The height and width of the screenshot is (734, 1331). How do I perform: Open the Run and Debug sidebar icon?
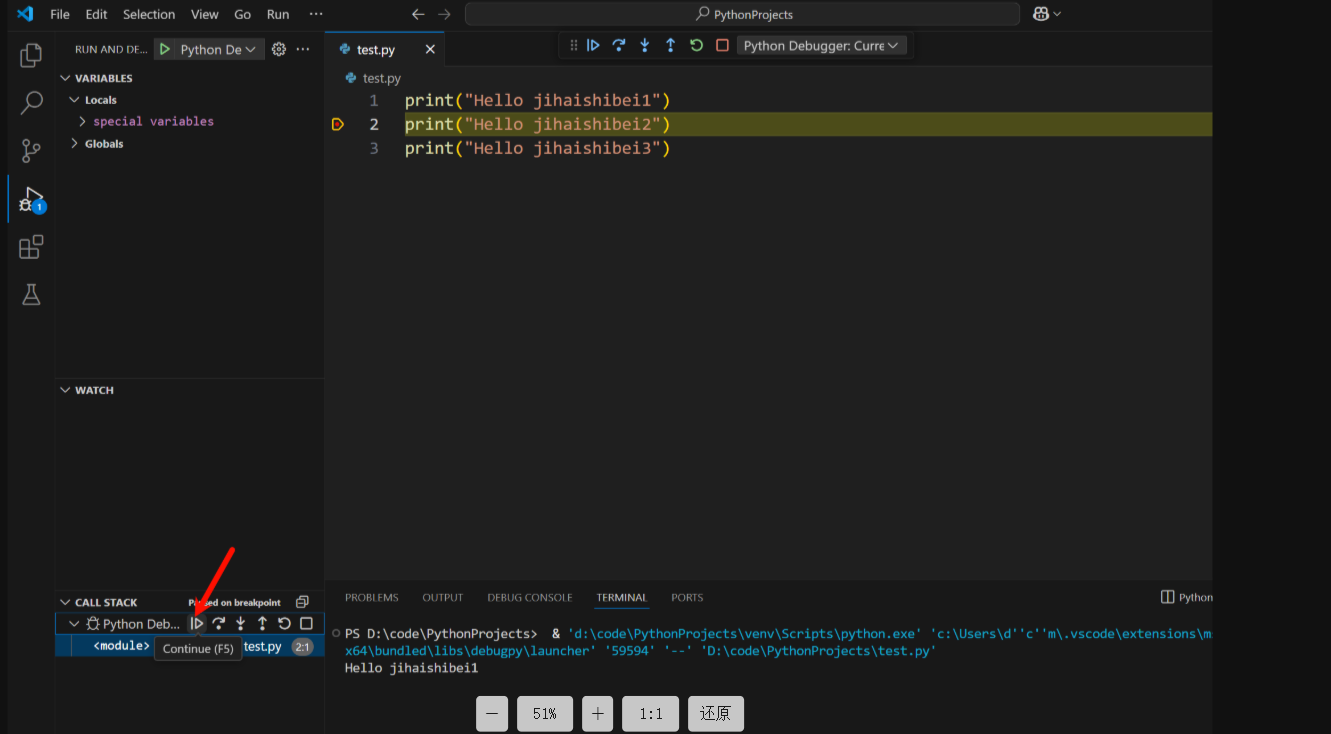[30, 198]
